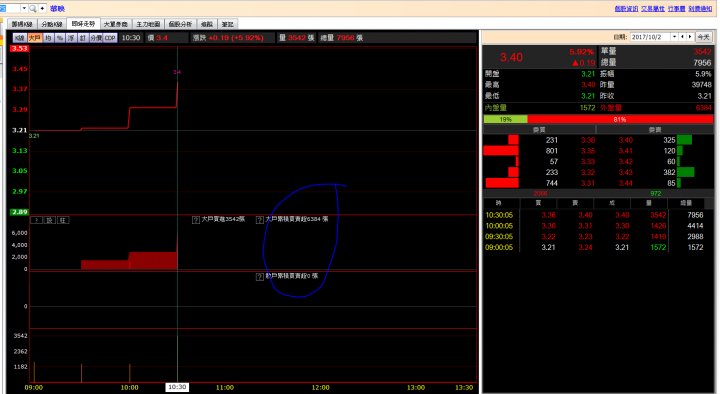Advance to next date with the right arrow
The image size is (720, 394).
pyautogui.click(x=690, y=37)
